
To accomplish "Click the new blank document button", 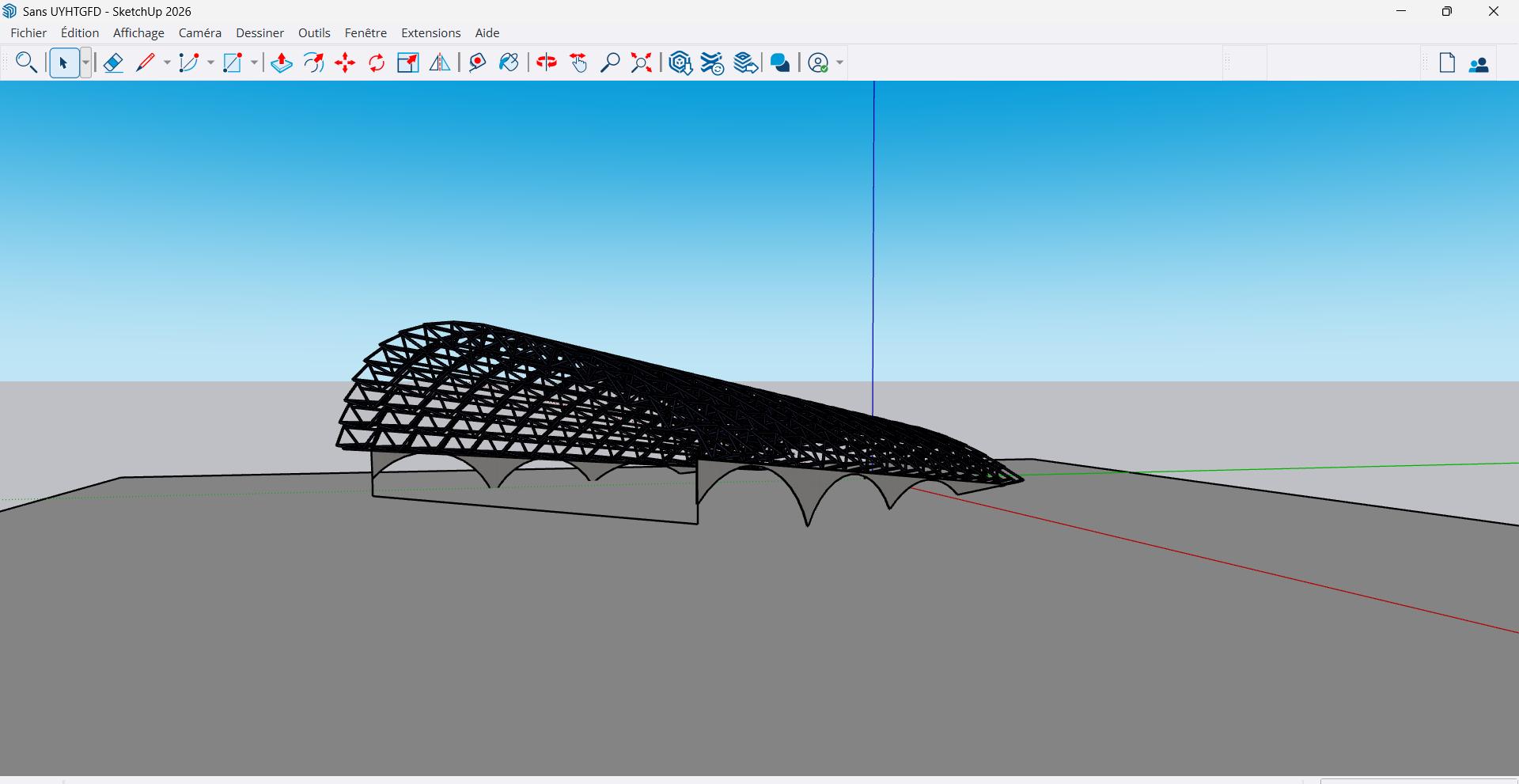I will (x=1447, y=63).
